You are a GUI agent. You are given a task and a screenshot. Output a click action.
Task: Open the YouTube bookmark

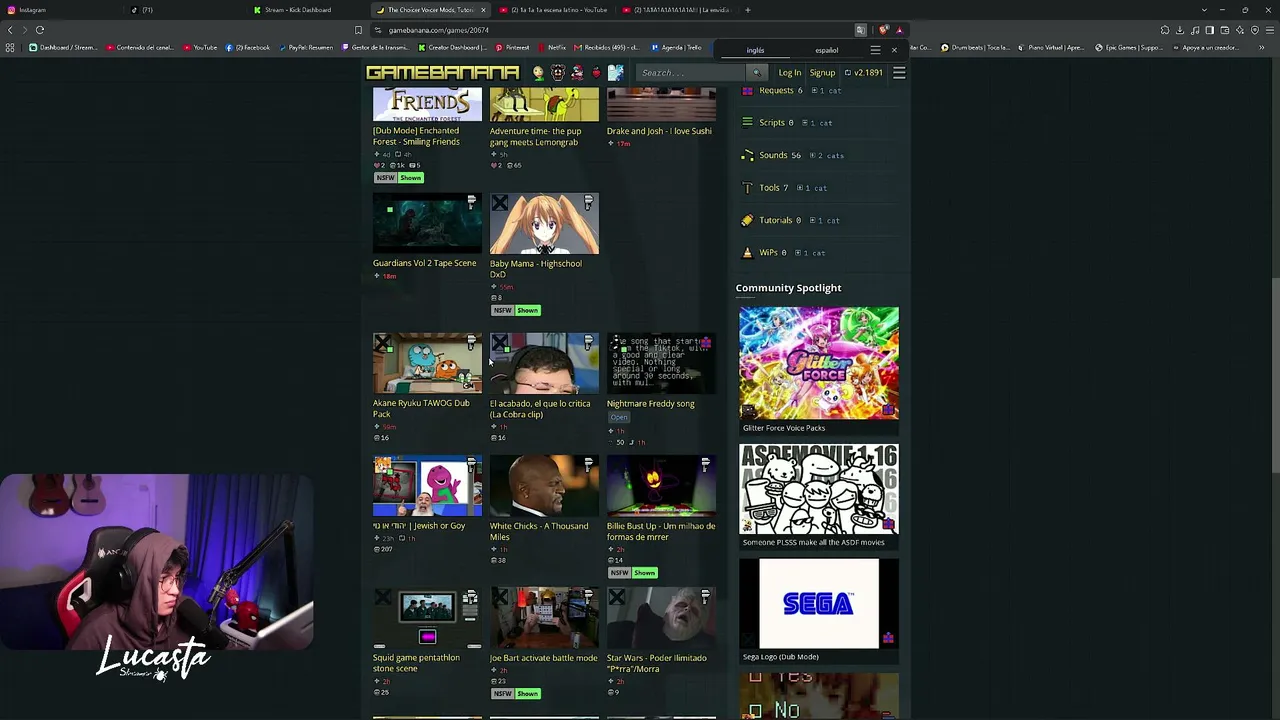pyautogui.click(x=200, y=47)
